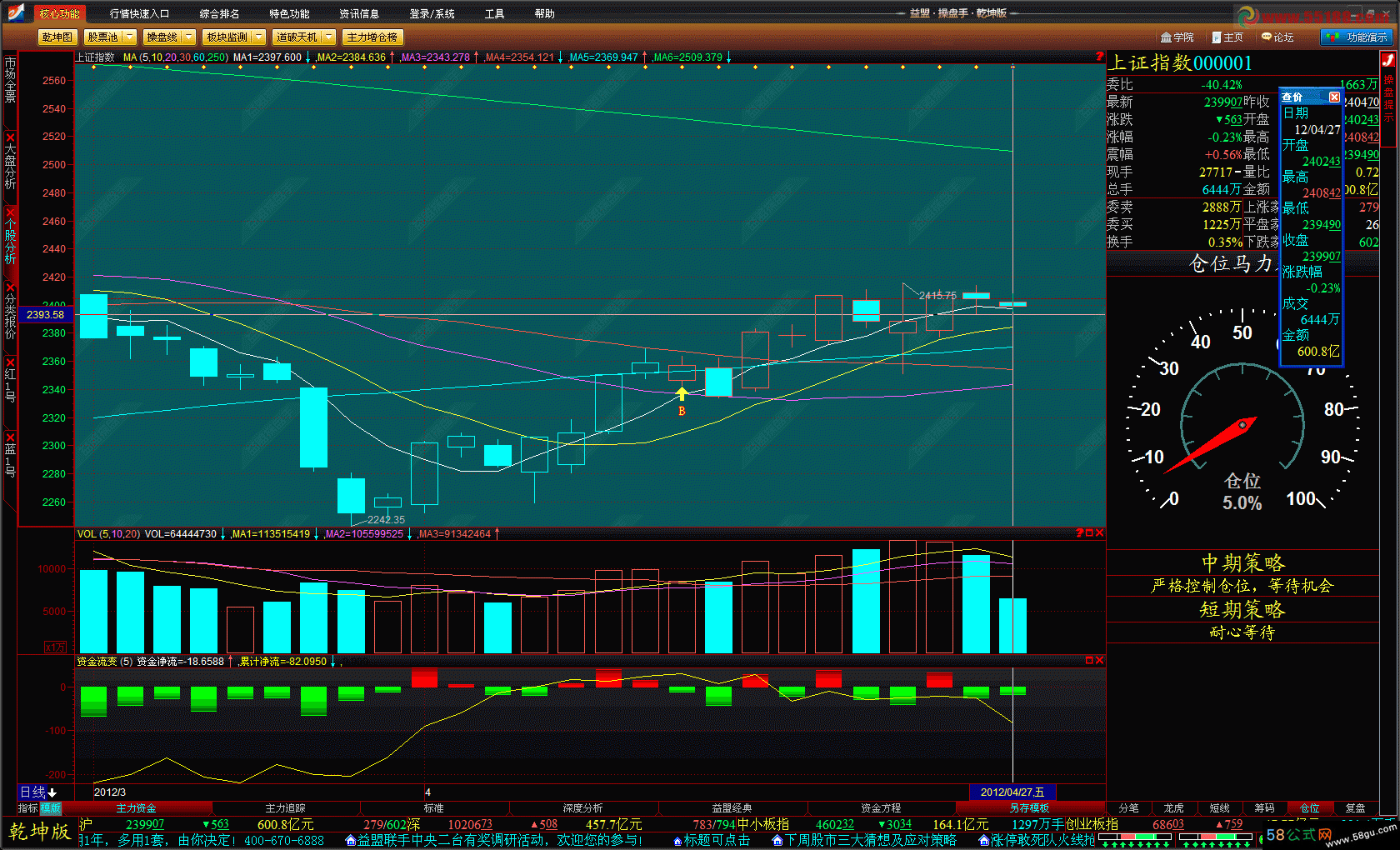1400x850 pixels.
Task: Close the 大盘分析 side tab
Action: tap(10, 137)
